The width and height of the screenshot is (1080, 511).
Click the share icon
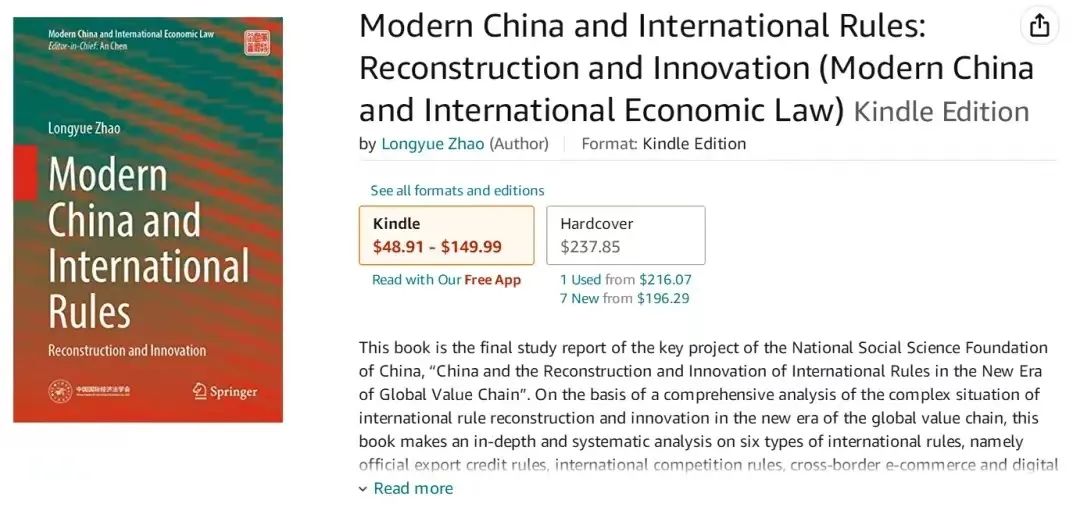tap(1040, 26)
